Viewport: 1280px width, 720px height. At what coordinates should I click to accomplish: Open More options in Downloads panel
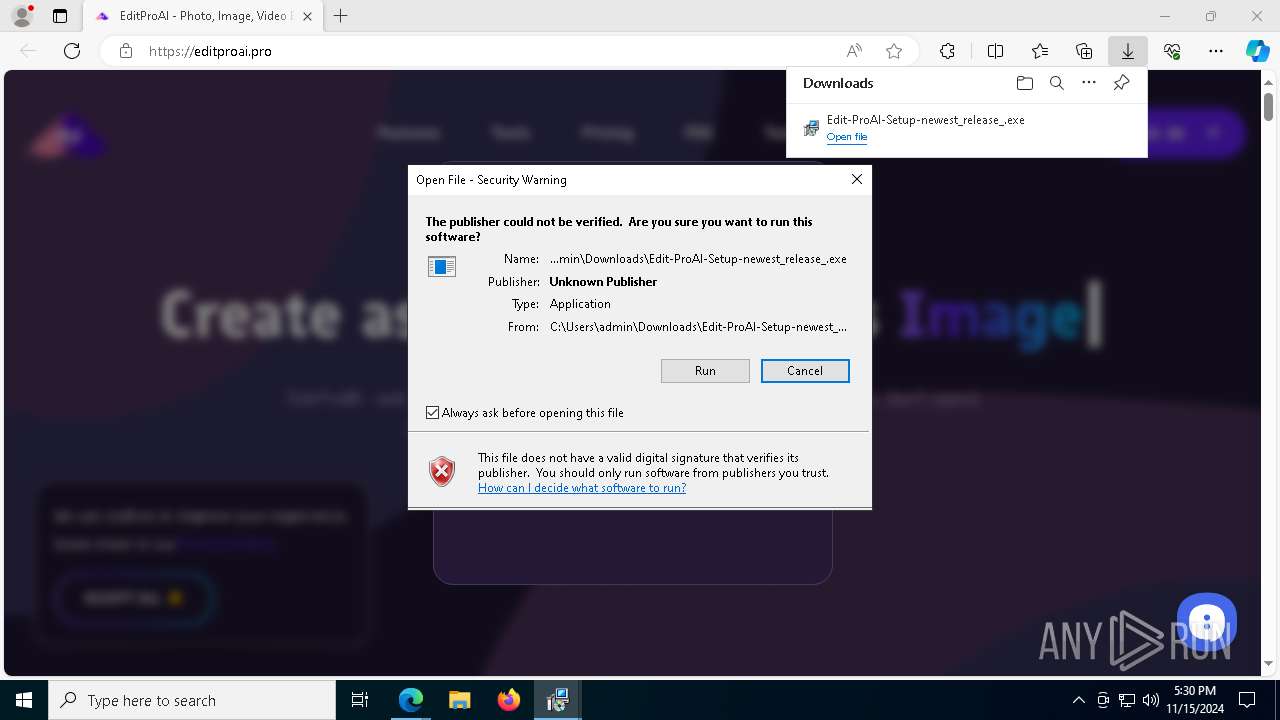[1089, 83]
